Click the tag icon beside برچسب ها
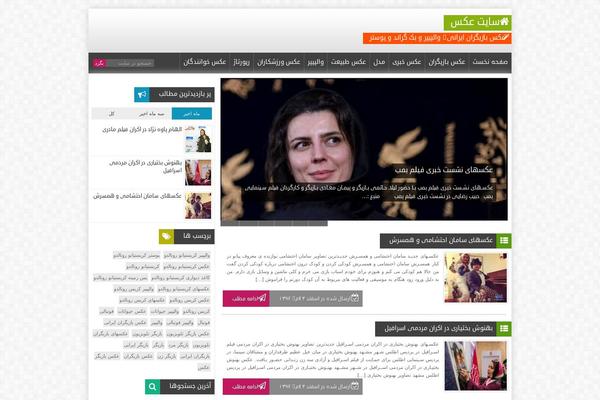Image resolution: width=600 pixels, height=400 pixels. pyautogui.click(x=166, y=236)
